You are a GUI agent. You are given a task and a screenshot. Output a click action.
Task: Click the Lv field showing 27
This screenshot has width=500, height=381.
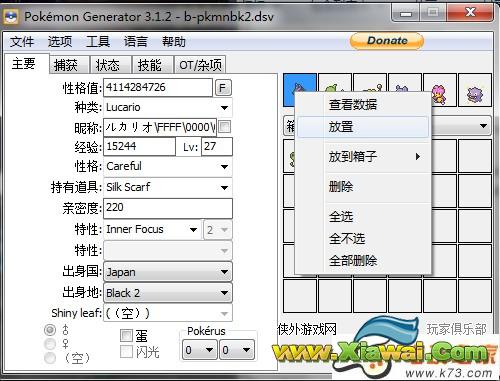(216, 146)
